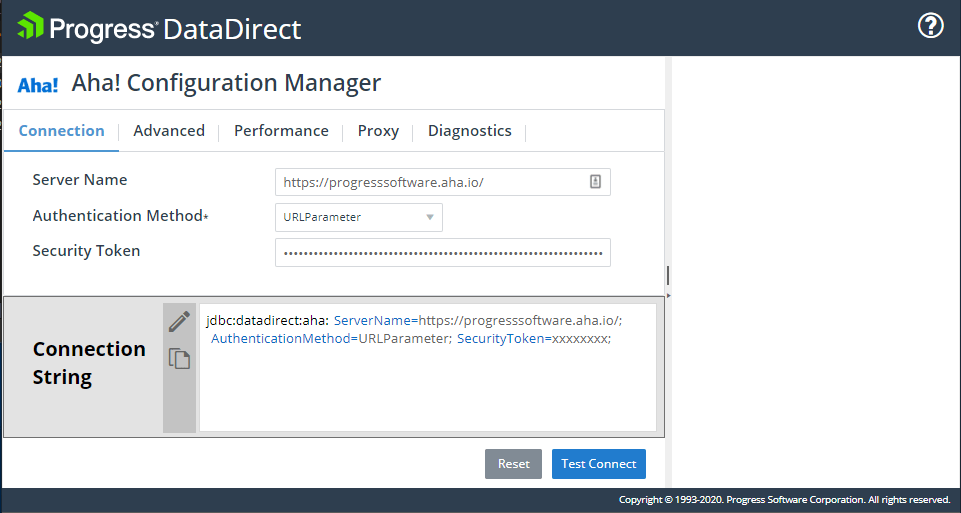Viewport: 961px width, 513px height.
Task: Show the Diagnostics tab
Action: 469,131
